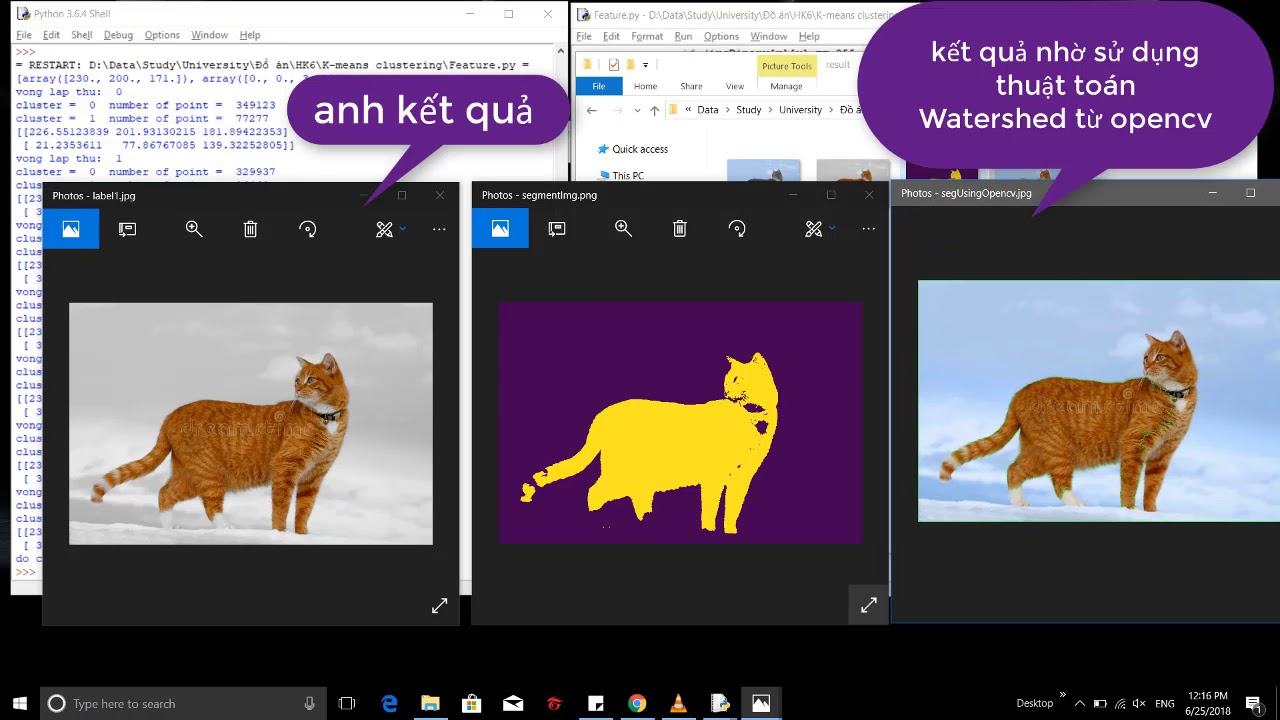
Task: Select This PC in Explorer sidebar
Action: pyautogui.click(x=628, y=175)
